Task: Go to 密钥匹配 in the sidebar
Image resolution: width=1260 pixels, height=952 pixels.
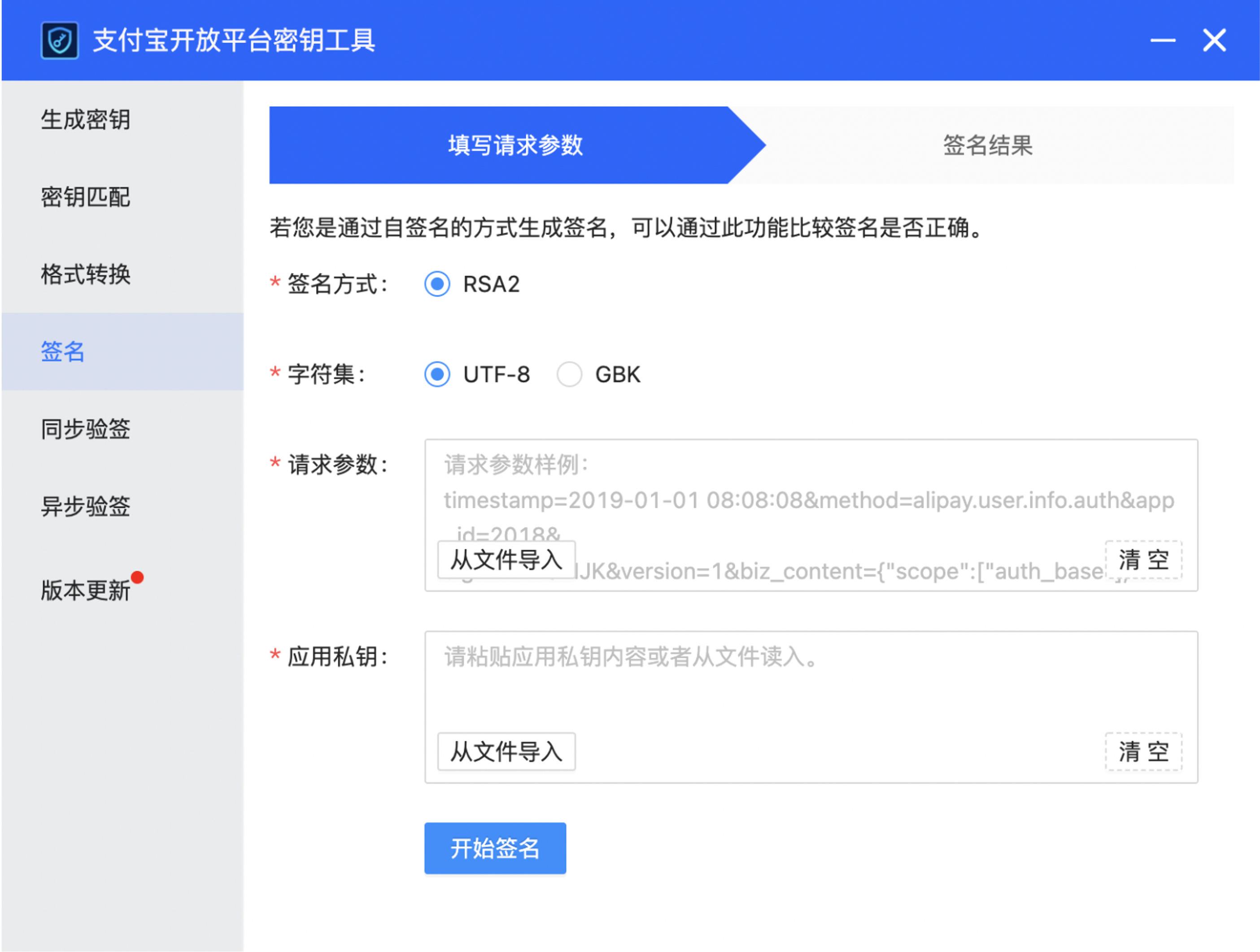Action: [122, 197]
